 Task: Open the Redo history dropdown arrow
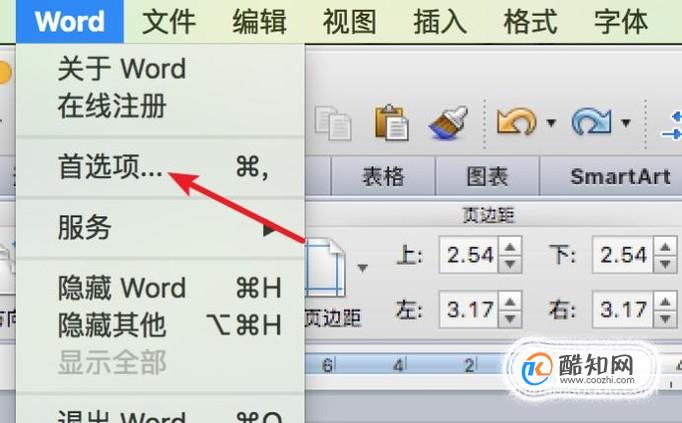(x=626, y=123)
